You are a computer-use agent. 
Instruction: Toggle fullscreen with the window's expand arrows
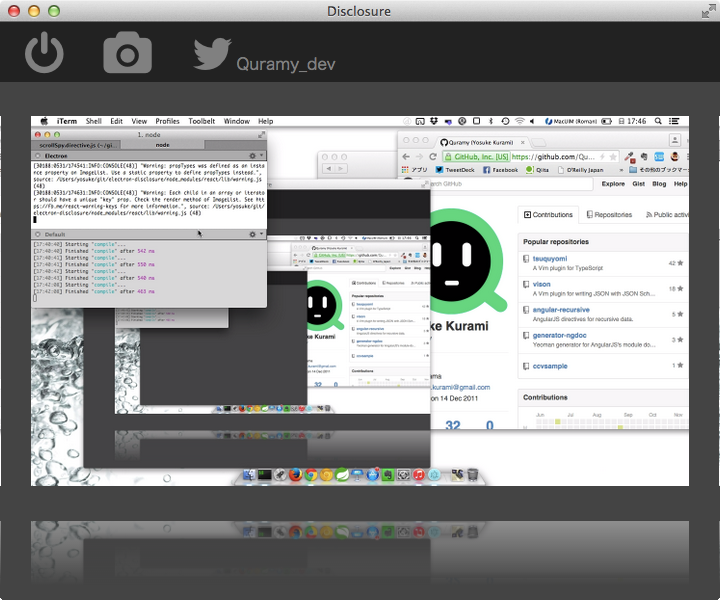(709, 11)
